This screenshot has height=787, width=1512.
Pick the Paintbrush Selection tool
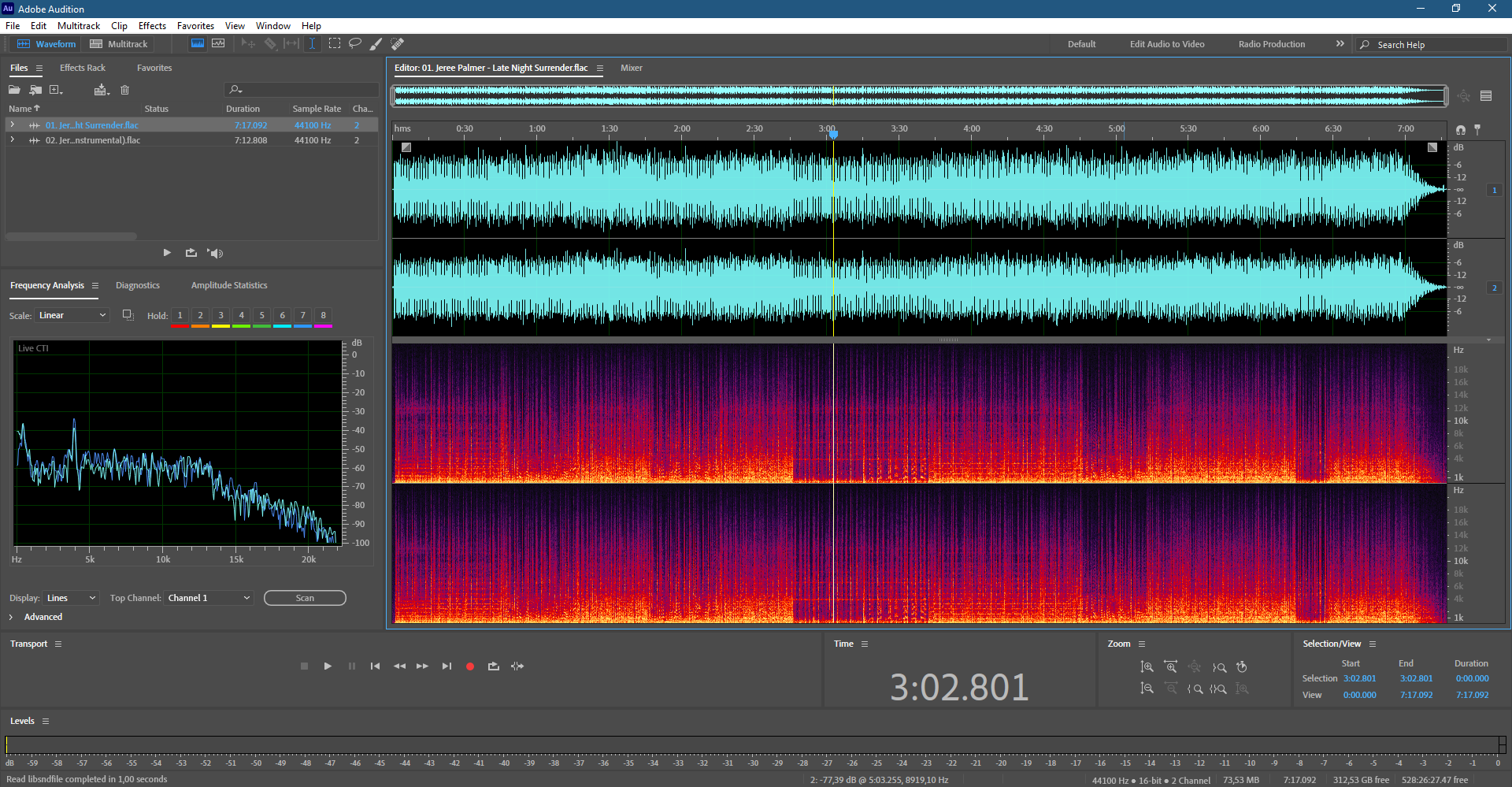click(x=376, y=44)
